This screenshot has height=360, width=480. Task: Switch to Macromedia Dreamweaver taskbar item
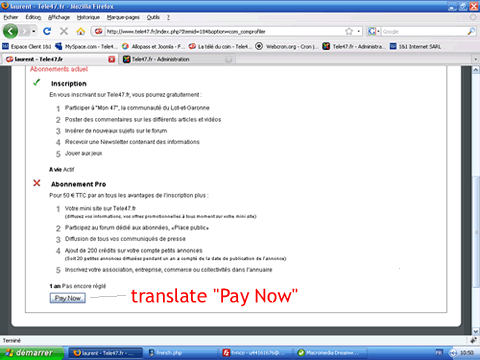pos(330,353)
